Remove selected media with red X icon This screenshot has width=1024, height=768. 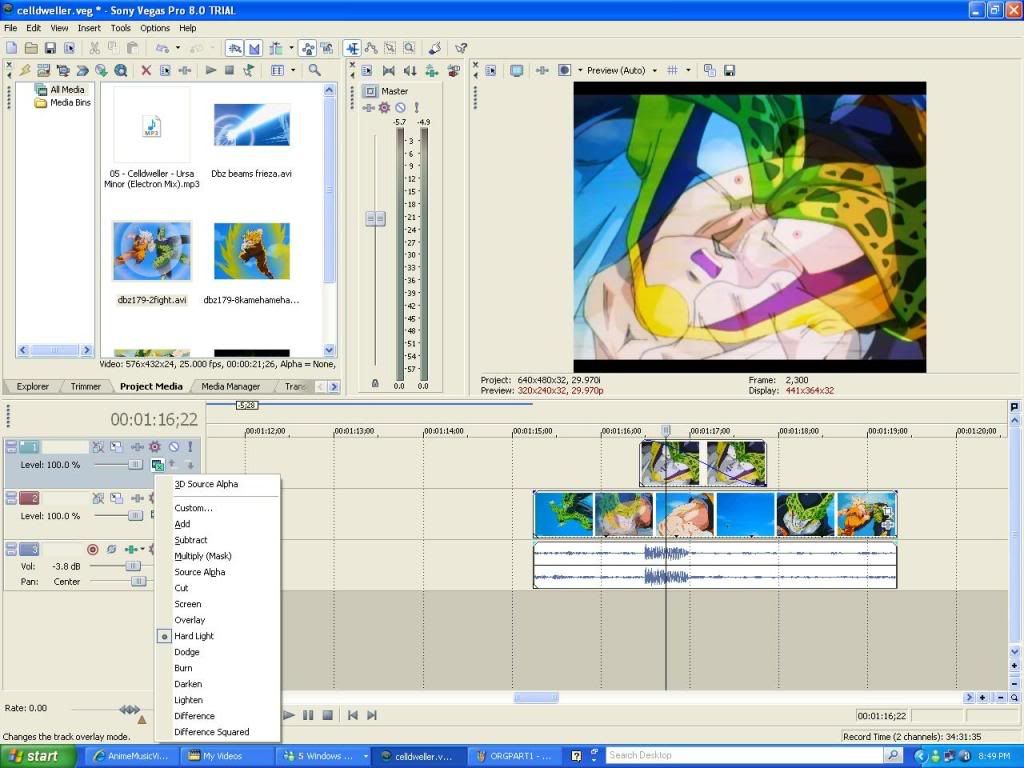(x=146, y=70)
